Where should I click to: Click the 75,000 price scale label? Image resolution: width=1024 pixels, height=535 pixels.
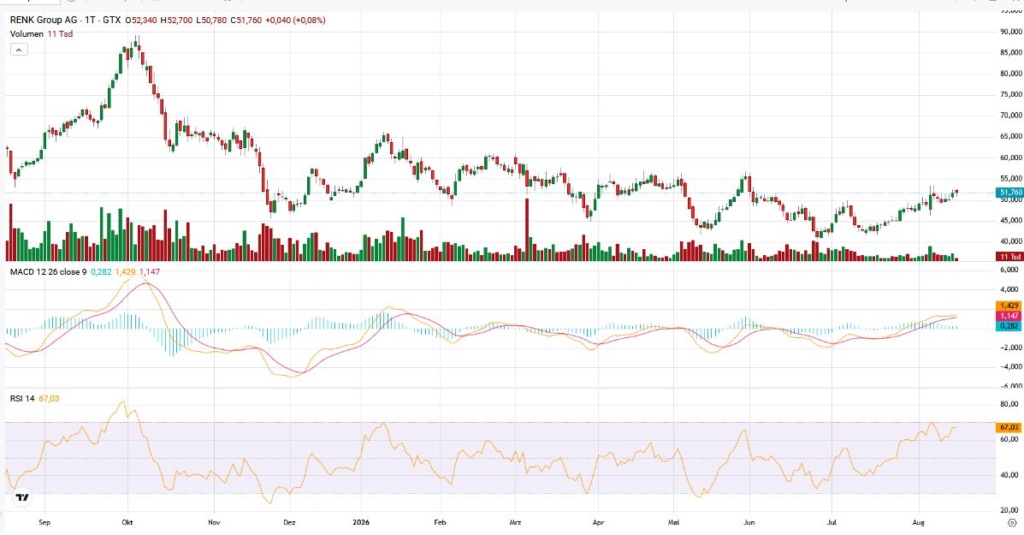click(1011, 94)
